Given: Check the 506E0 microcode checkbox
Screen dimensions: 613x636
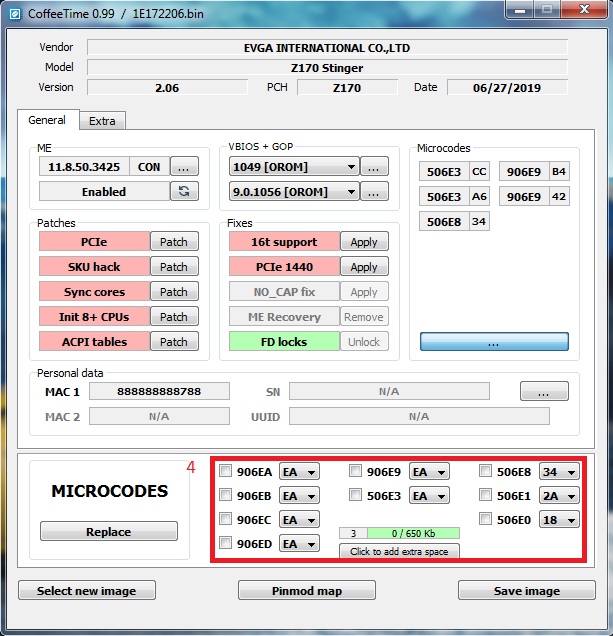Looking at the screenshot, I should pos(485,519).
